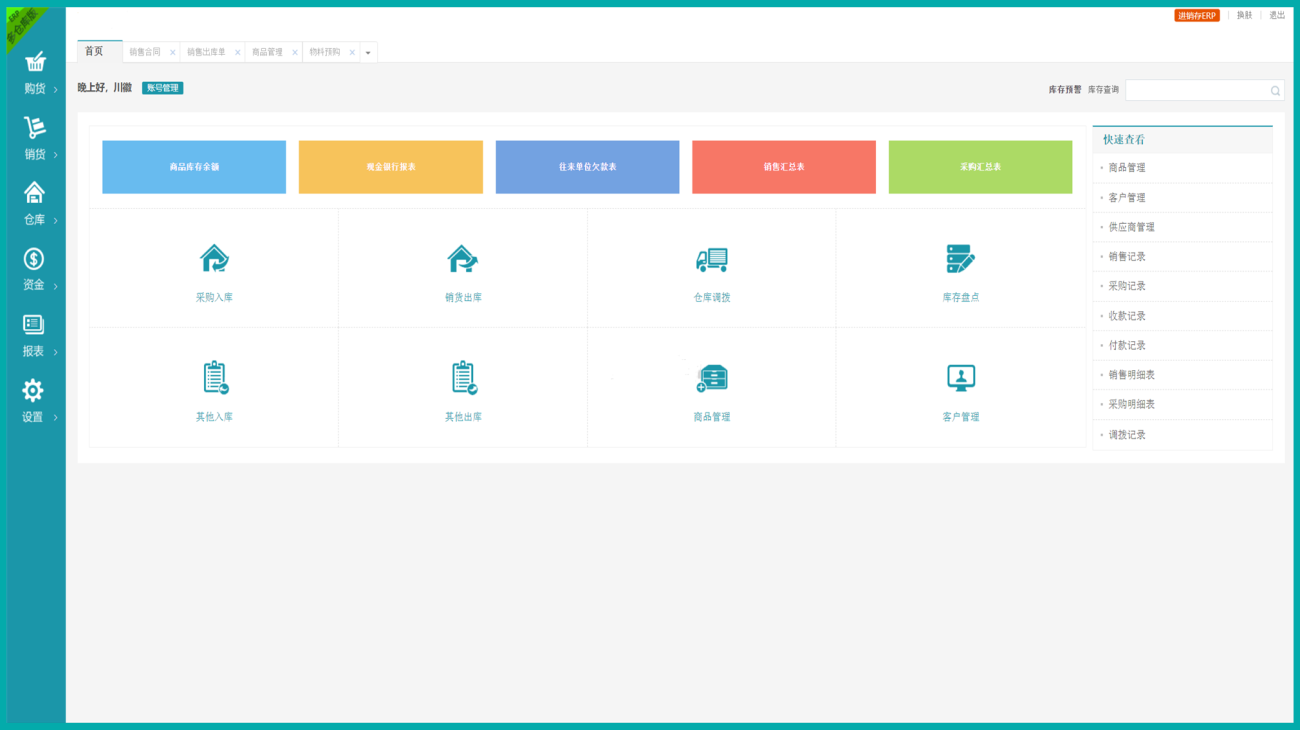This screenshot has width=1300, height=730.
Task: Click the orange 进销存ERP badge
Action: coord(1197,16)
